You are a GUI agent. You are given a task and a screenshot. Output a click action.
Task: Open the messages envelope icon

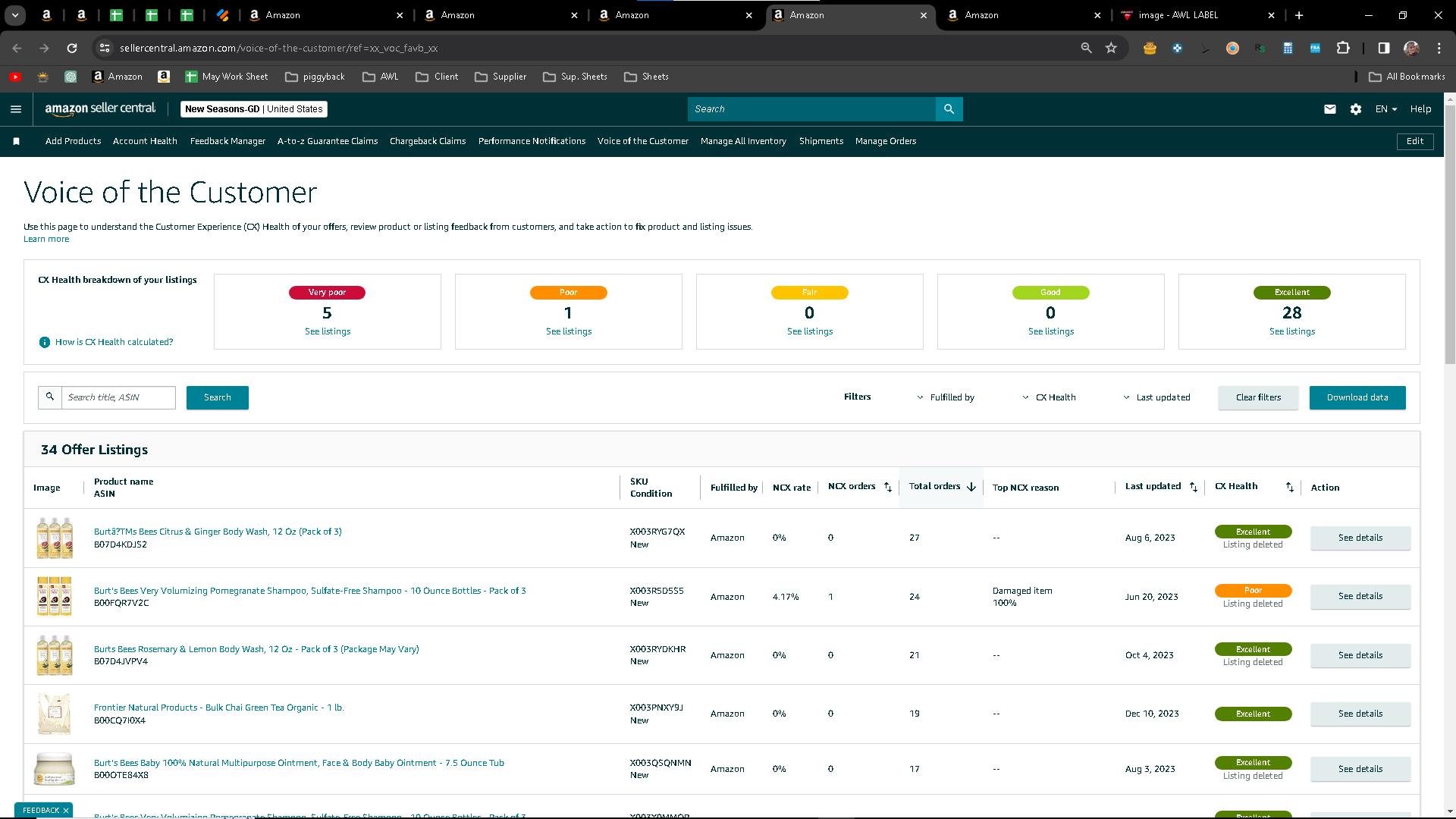(x=1330, y=109)
